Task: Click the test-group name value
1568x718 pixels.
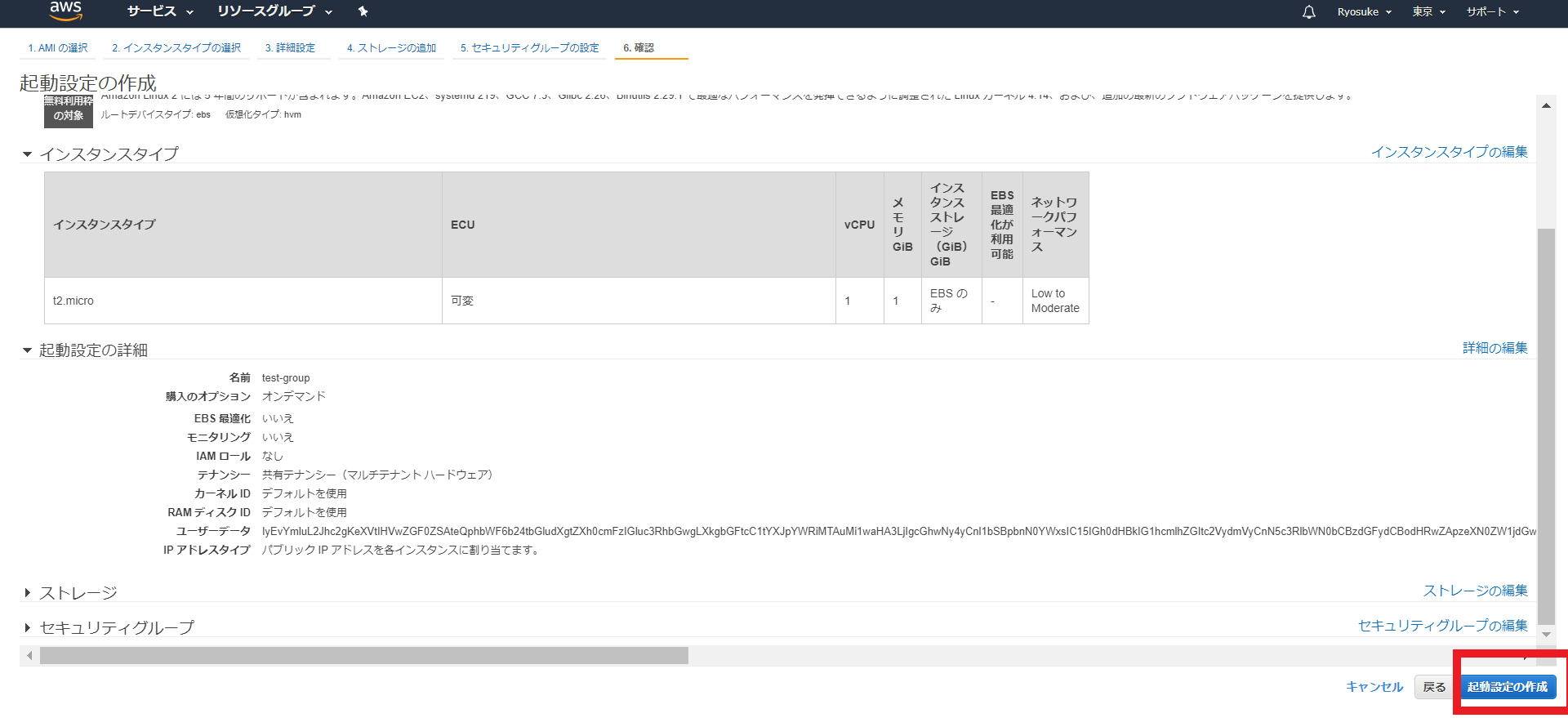Action: coord(286,378)
